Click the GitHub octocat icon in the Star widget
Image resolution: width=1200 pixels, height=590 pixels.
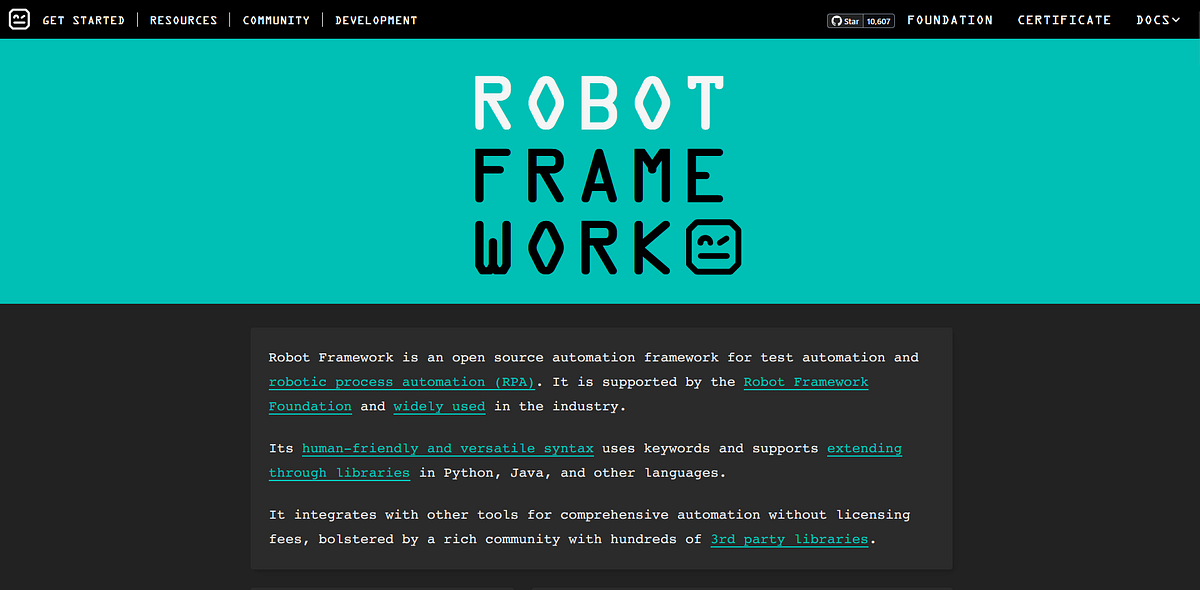click(835, 19)
